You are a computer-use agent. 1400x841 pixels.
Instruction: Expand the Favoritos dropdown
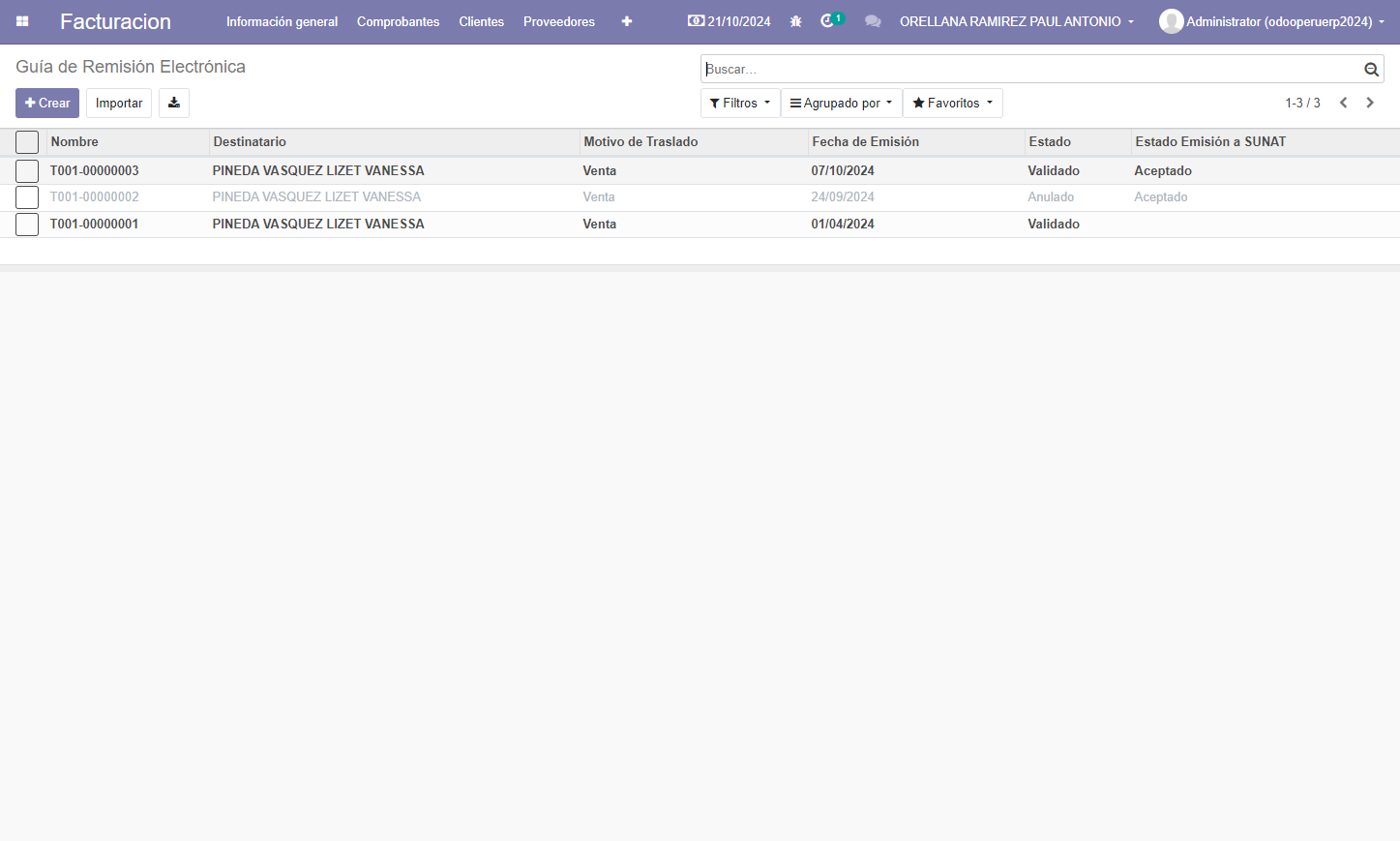[x=953, y=103]
